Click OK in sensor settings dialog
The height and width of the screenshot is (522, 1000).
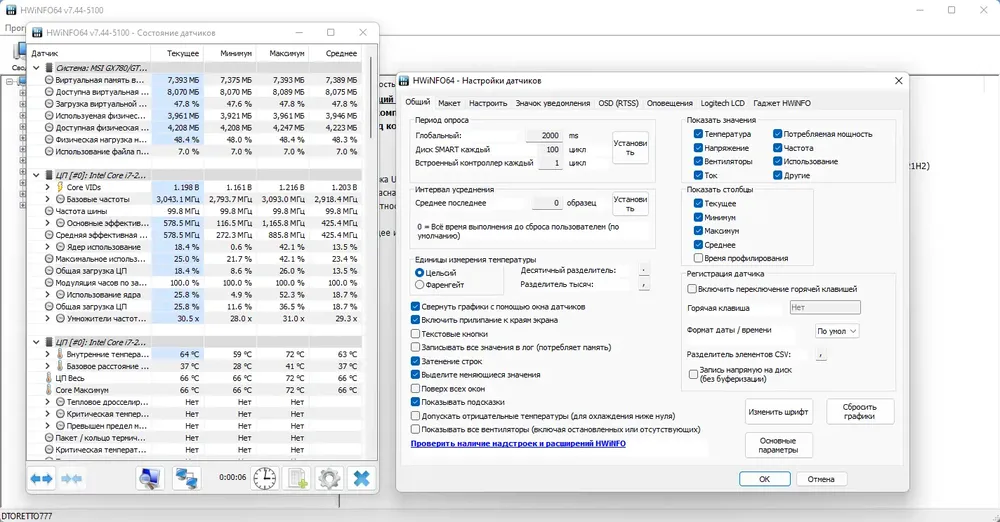point(765,479)
